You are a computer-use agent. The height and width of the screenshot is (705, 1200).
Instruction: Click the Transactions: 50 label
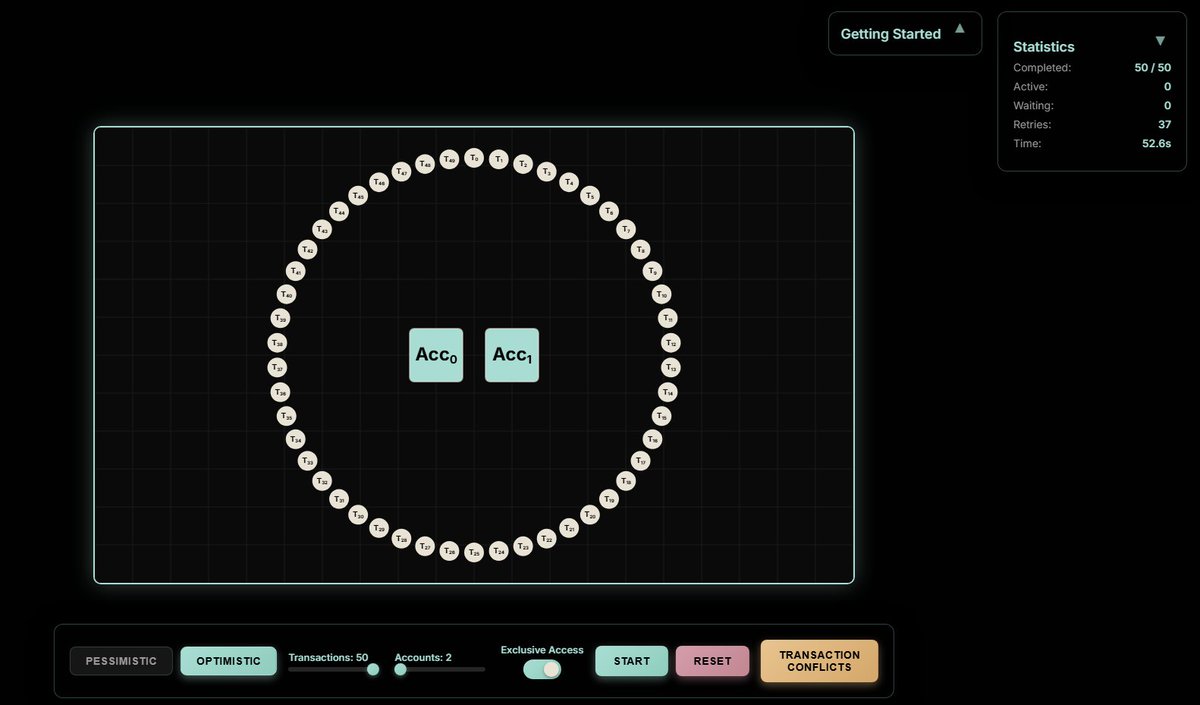click(x=328, y=658)
